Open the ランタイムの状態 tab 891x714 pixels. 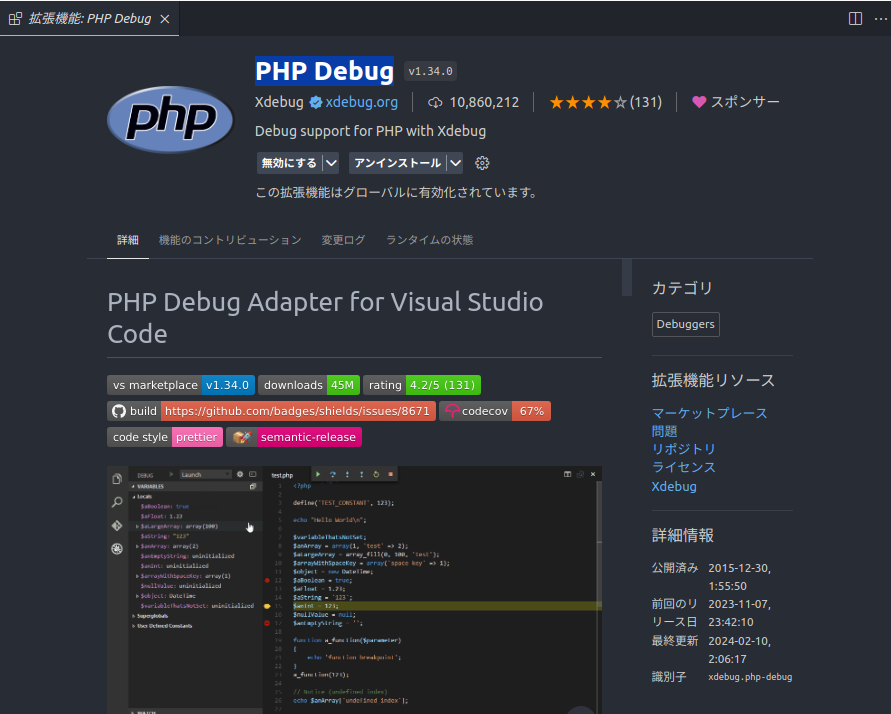430,240
